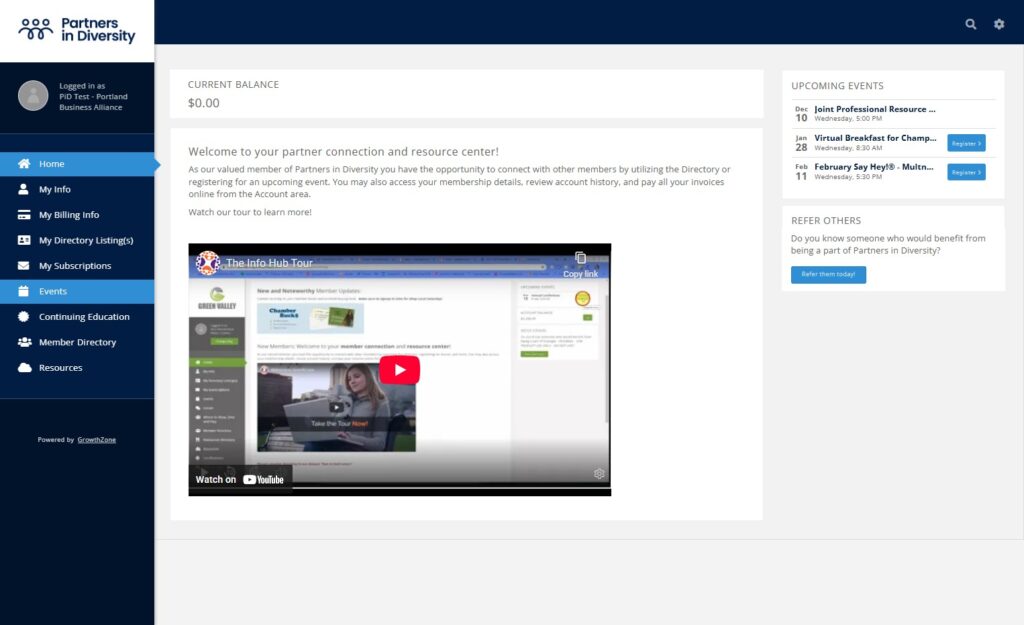This screenshot has height=625, width=1024.
Task: Click the Refer them today! button
Action: [x=828, y=274]
